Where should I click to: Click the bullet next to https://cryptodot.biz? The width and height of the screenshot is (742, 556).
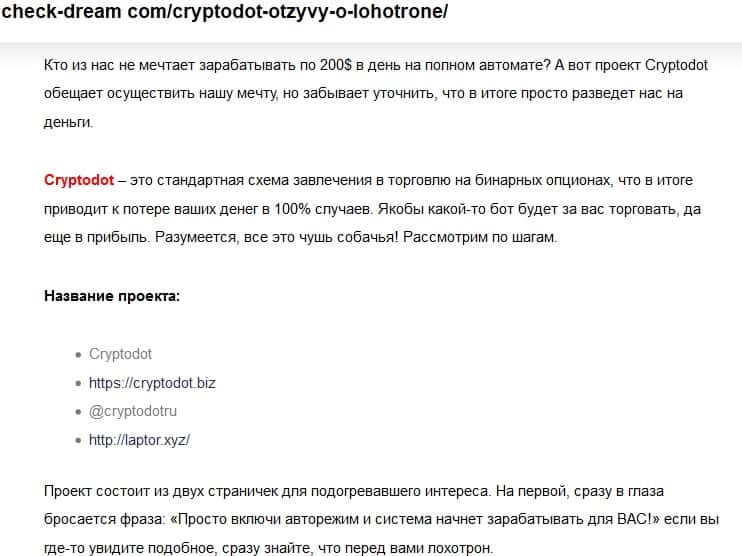coord(79,383)
